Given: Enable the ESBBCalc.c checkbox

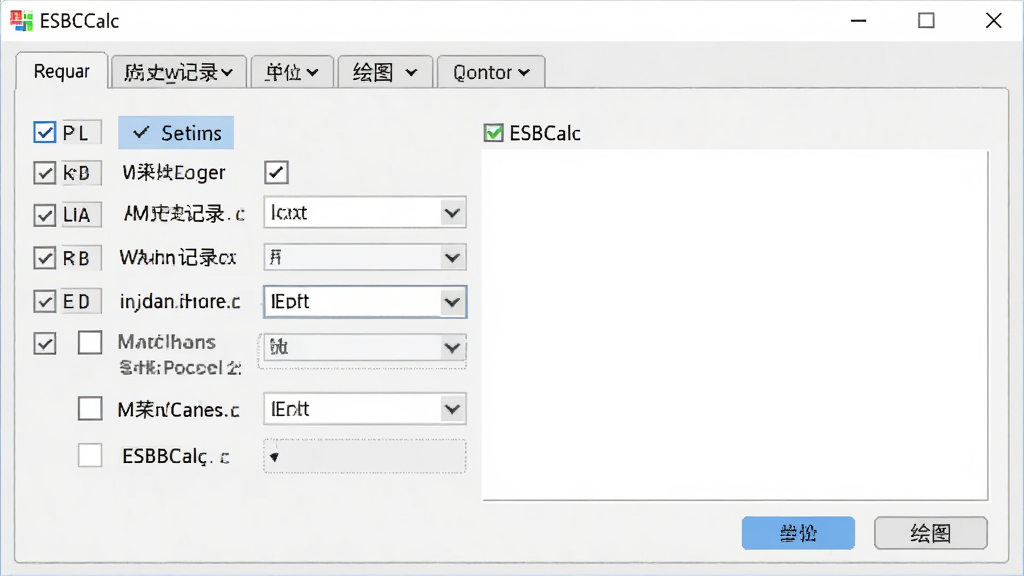Looking at the screenshot, I should (90, 455).
